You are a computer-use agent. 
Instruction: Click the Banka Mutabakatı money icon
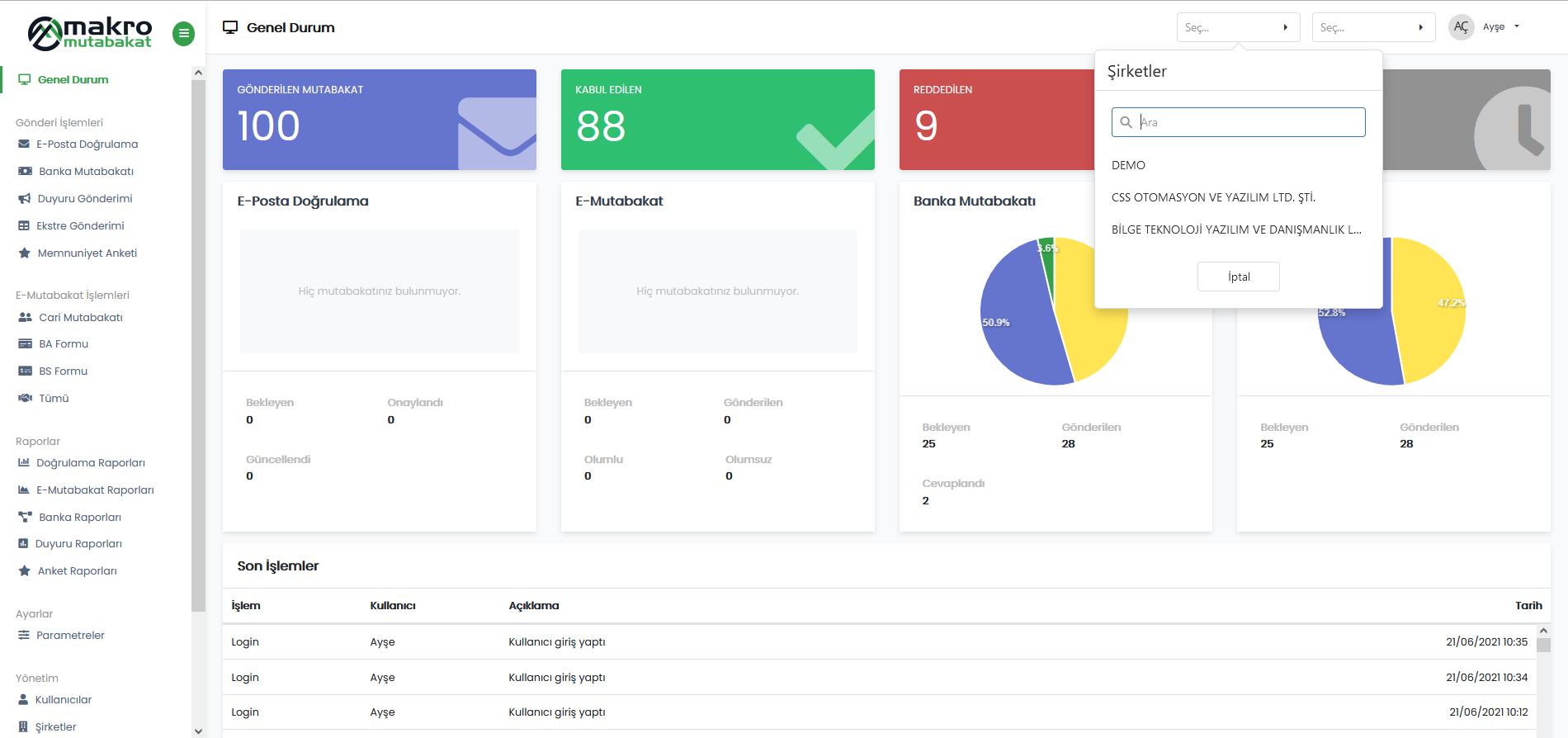pyautogui.click(x=25, y=172)
